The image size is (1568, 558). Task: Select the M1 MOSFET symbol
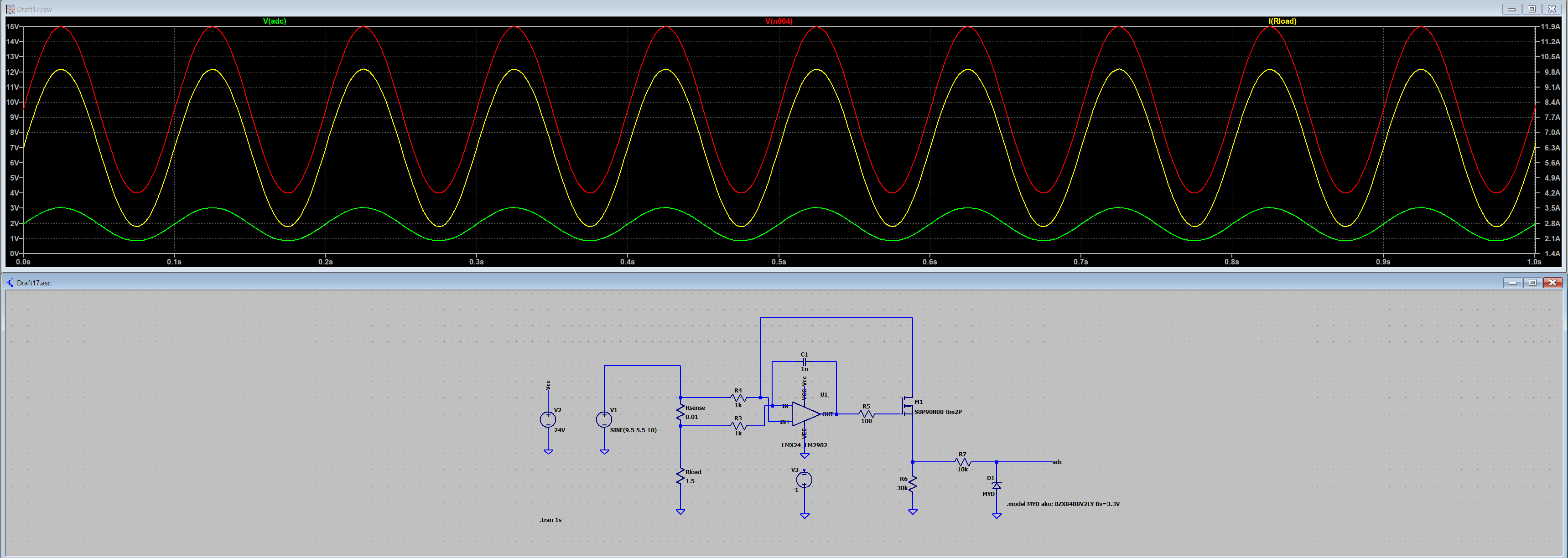(908, 407)
